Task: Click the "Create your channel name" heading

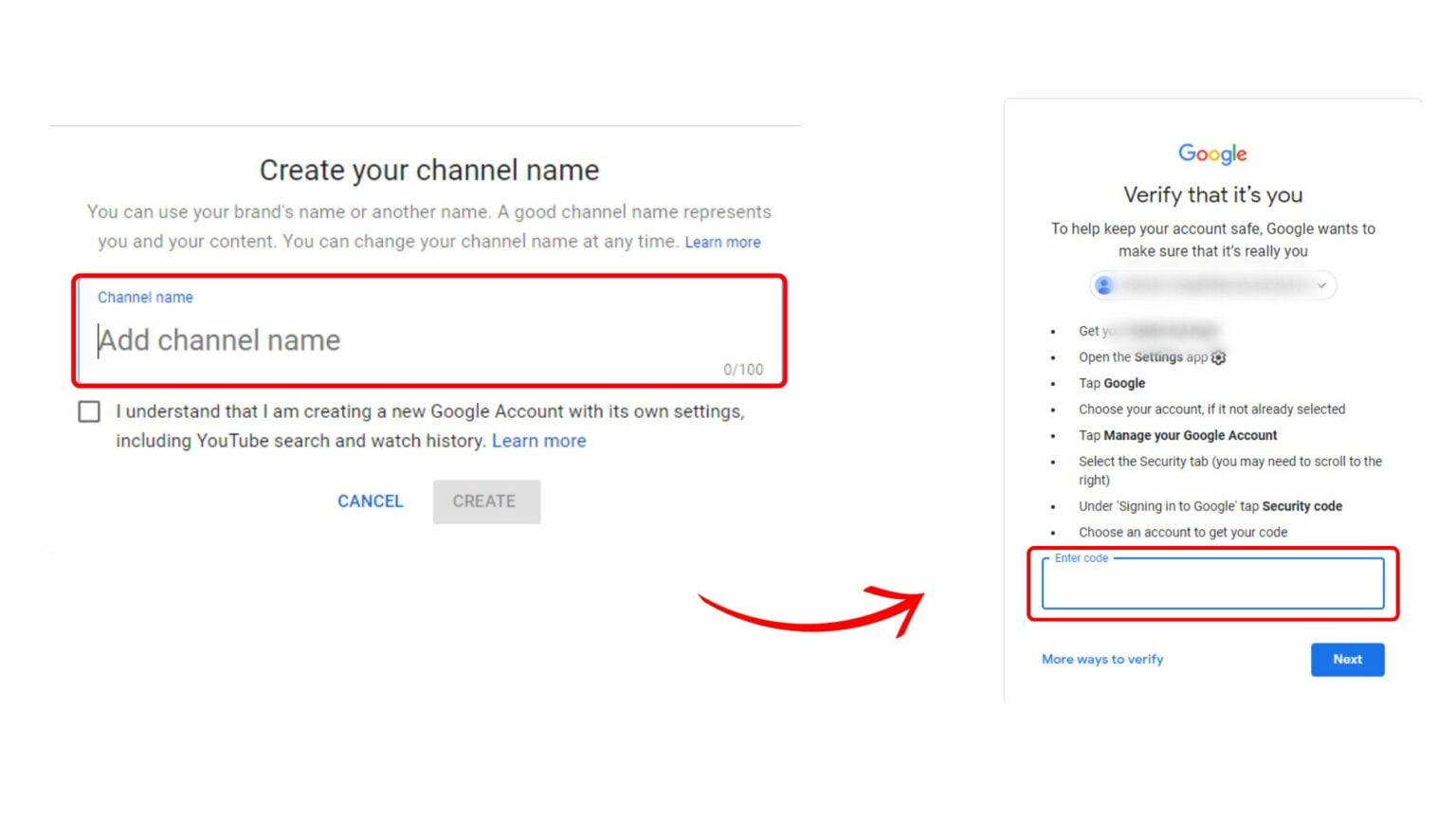Action: point(428,170)
